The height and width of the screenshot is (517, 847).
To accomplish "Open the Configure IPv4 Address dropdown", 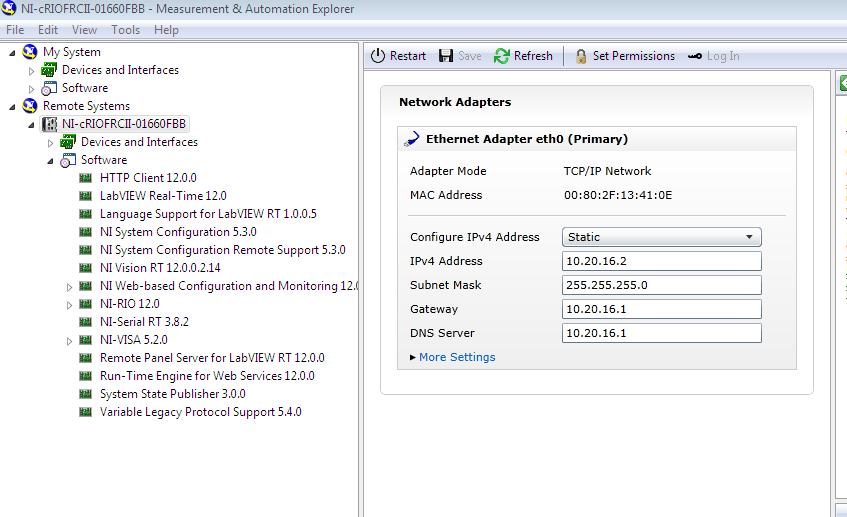I will tap(662, 237).
